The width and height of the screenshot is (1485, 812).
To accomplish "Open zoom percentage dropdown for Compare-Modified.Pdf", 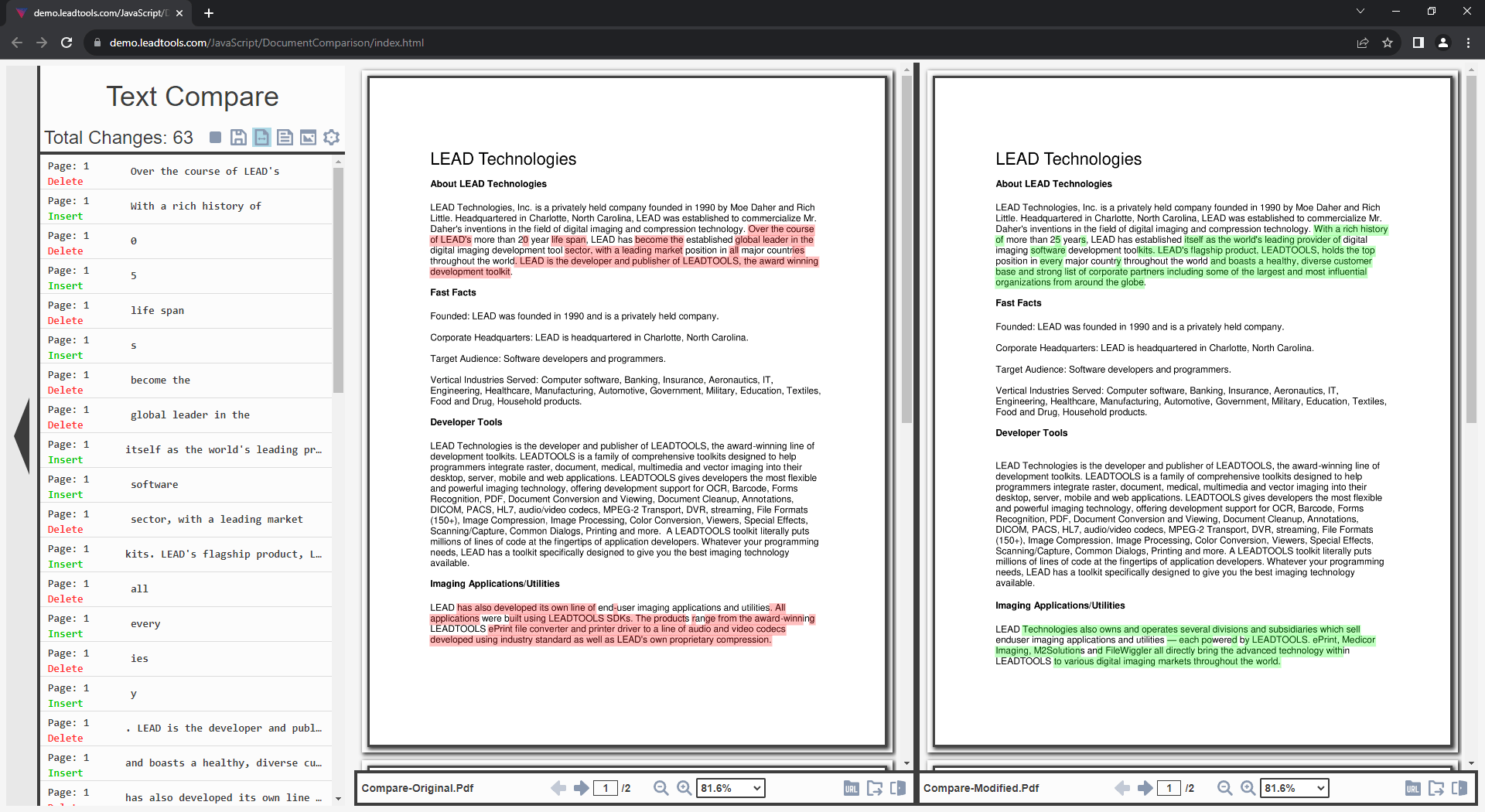I will (1295, 788).
